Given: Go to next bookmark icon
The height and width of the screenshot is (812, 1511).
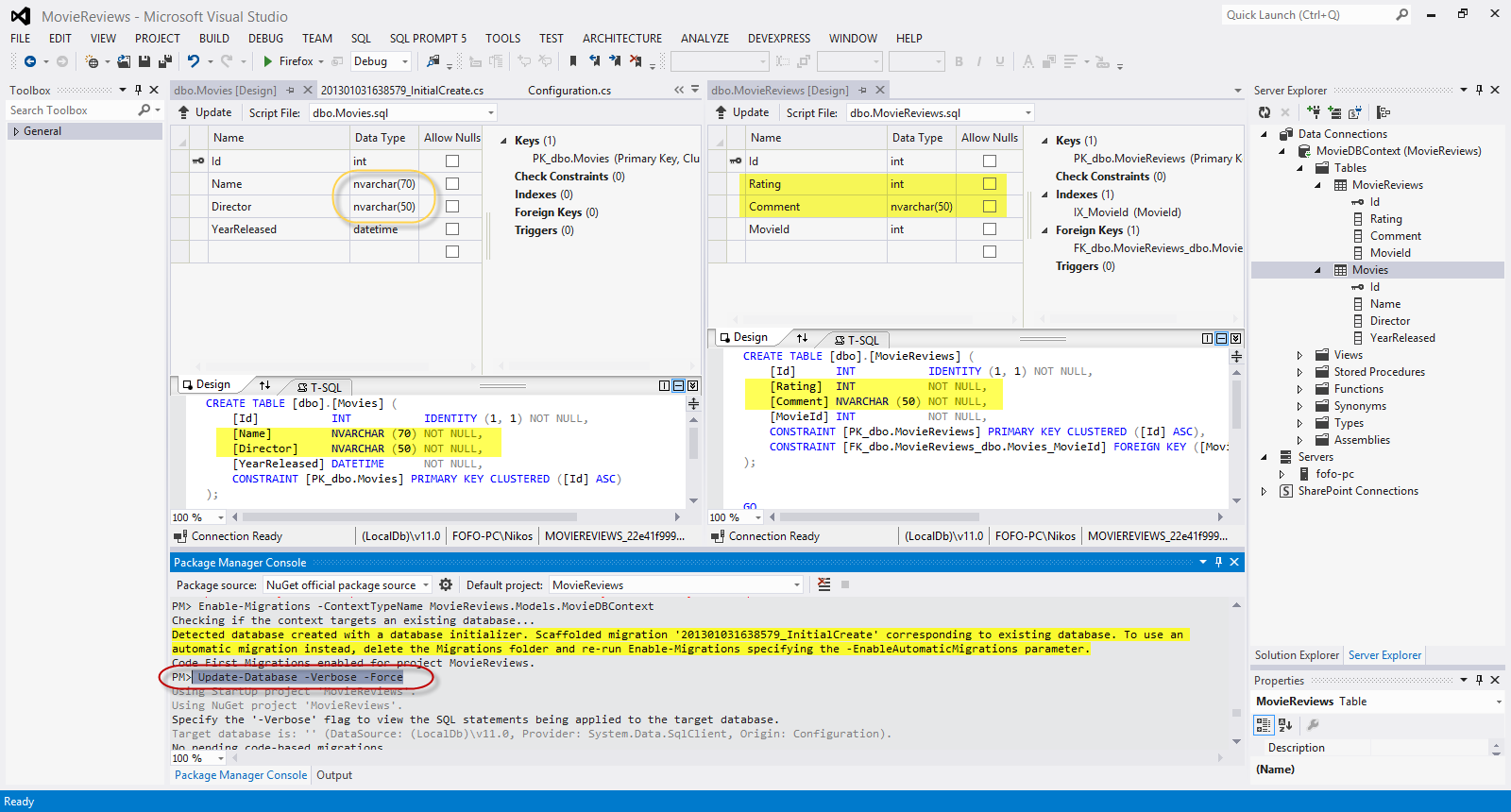Looking at the screenshot, I should [x=615, y=61].
